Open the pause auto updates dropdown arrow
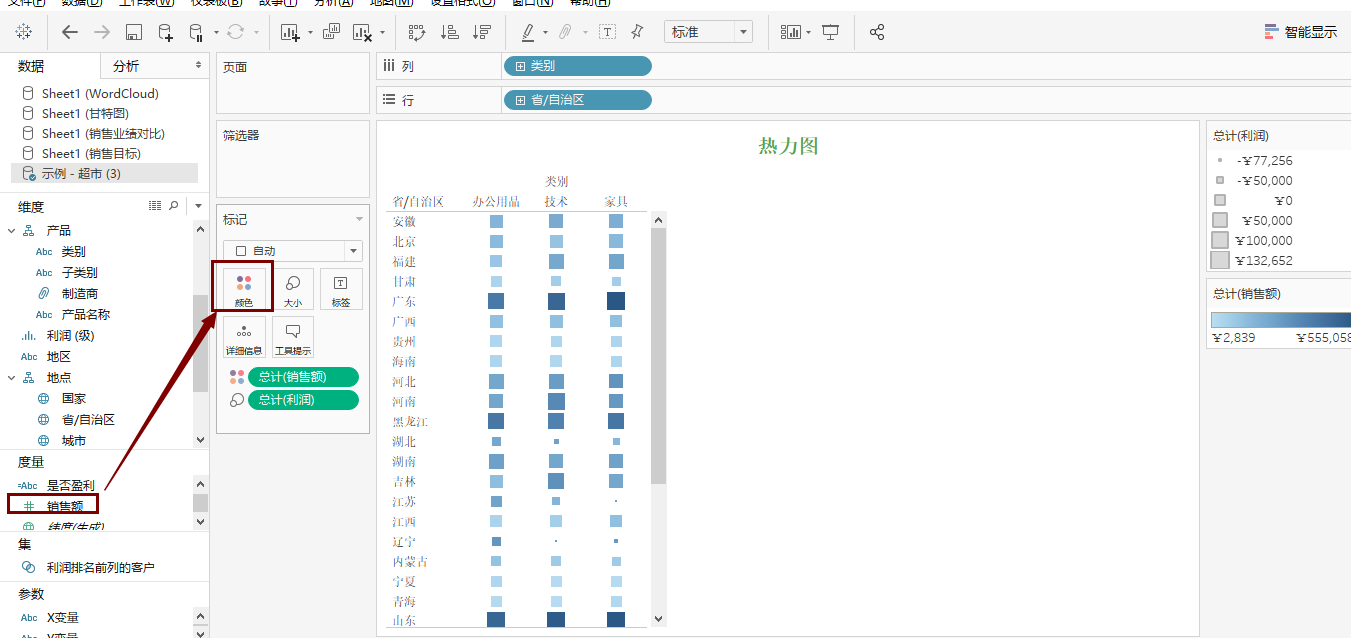Image resolution: width=1351 pixels, height=638 pixels. coord(216,33)
